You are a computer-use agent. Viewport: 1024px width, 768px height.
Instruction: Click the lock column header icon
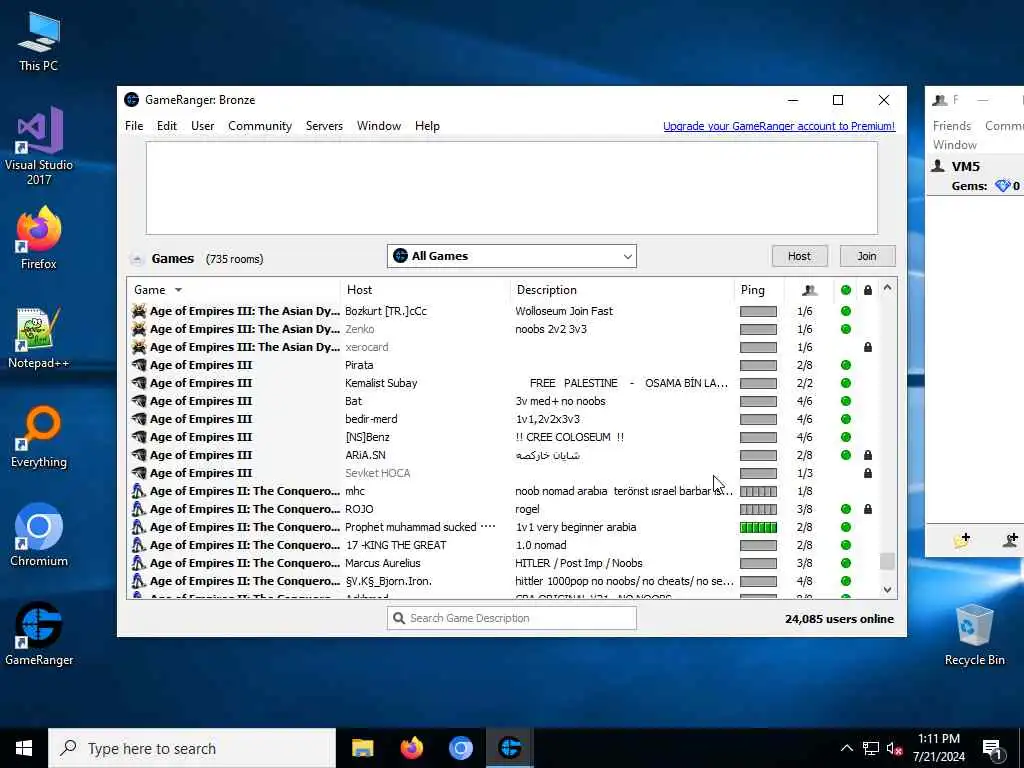[868, 290]
